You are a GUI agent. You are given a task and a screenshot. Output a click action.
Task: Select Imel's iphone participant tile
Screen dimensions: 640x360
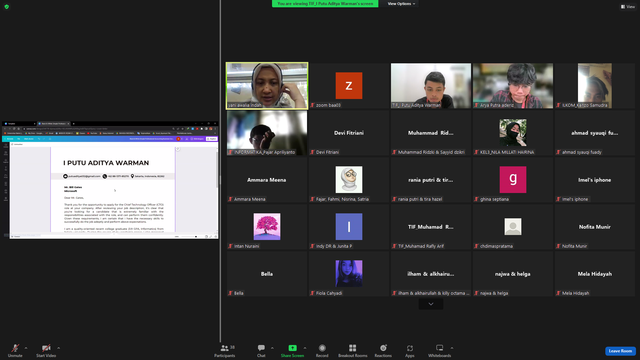tap(595, 180)
